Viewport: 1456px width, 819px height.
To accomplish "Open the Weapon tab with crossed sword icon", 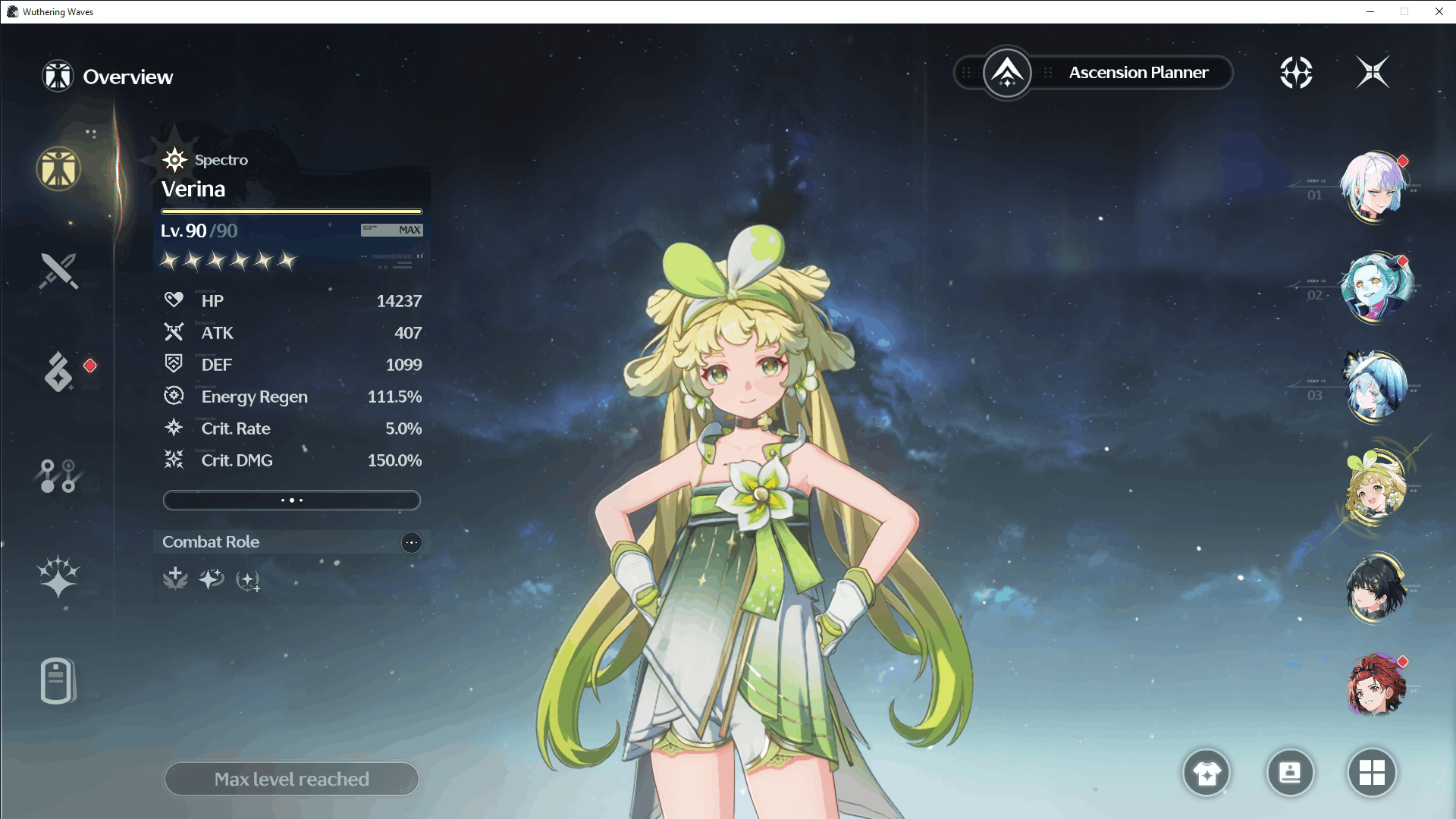I will (x=58, y=271).
